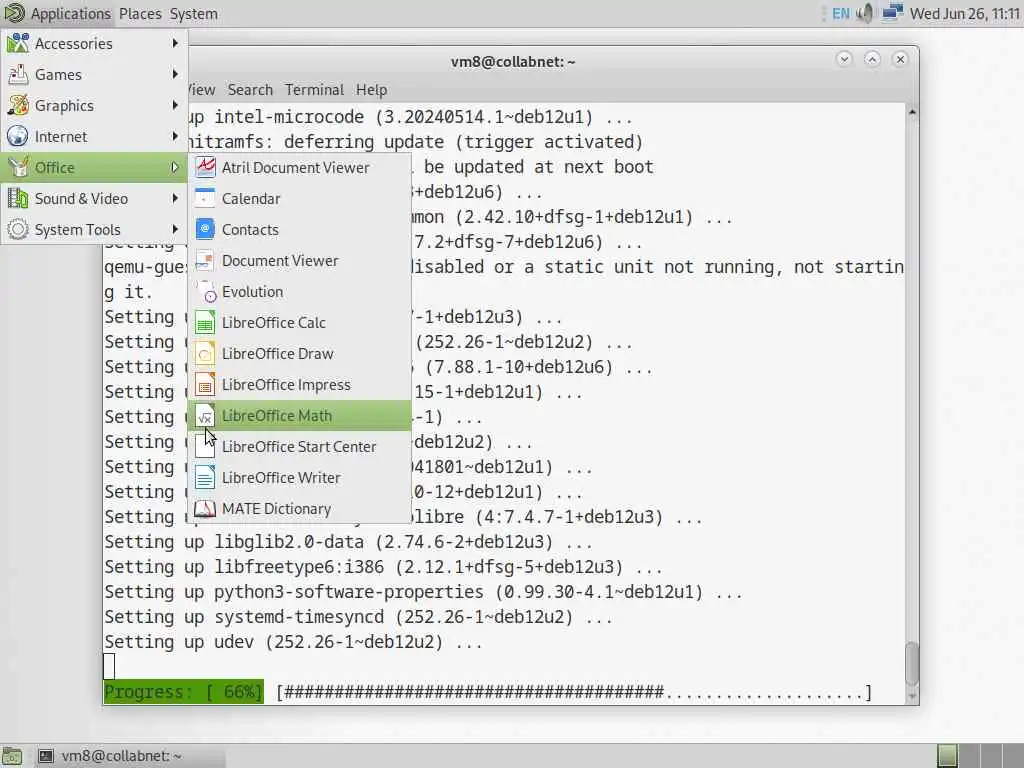
Task: Click the Calendar app icon
Action: click(x=205, y=199)
